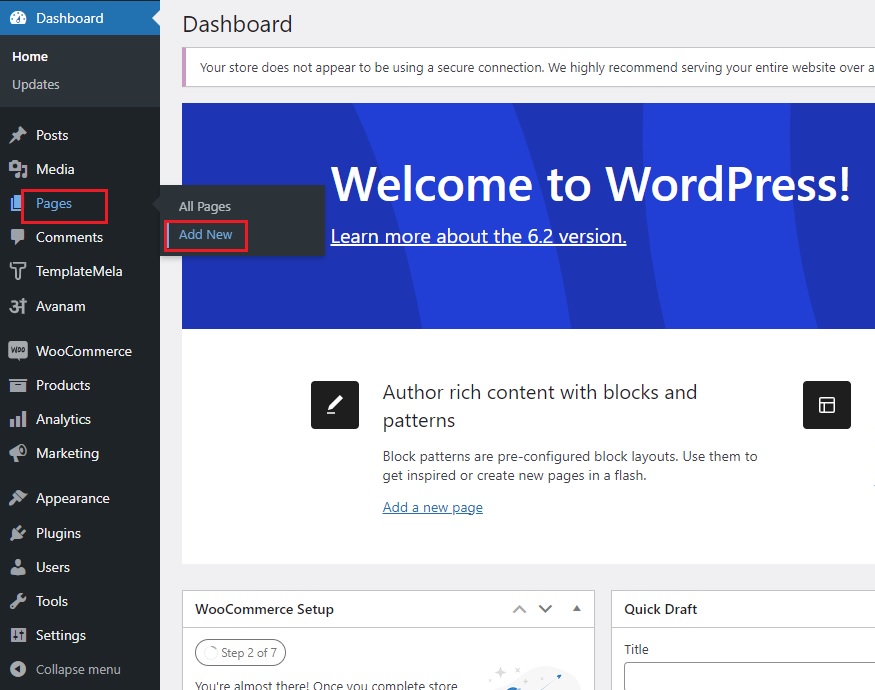Click the Dashboard page heading

237,24
